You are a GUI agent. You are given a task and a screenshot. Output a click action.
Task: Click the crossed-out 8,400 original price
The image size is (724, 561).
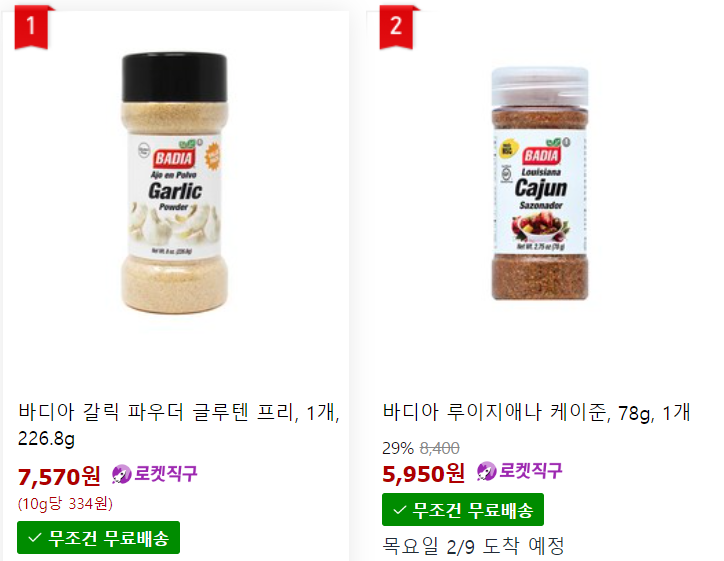440,448
